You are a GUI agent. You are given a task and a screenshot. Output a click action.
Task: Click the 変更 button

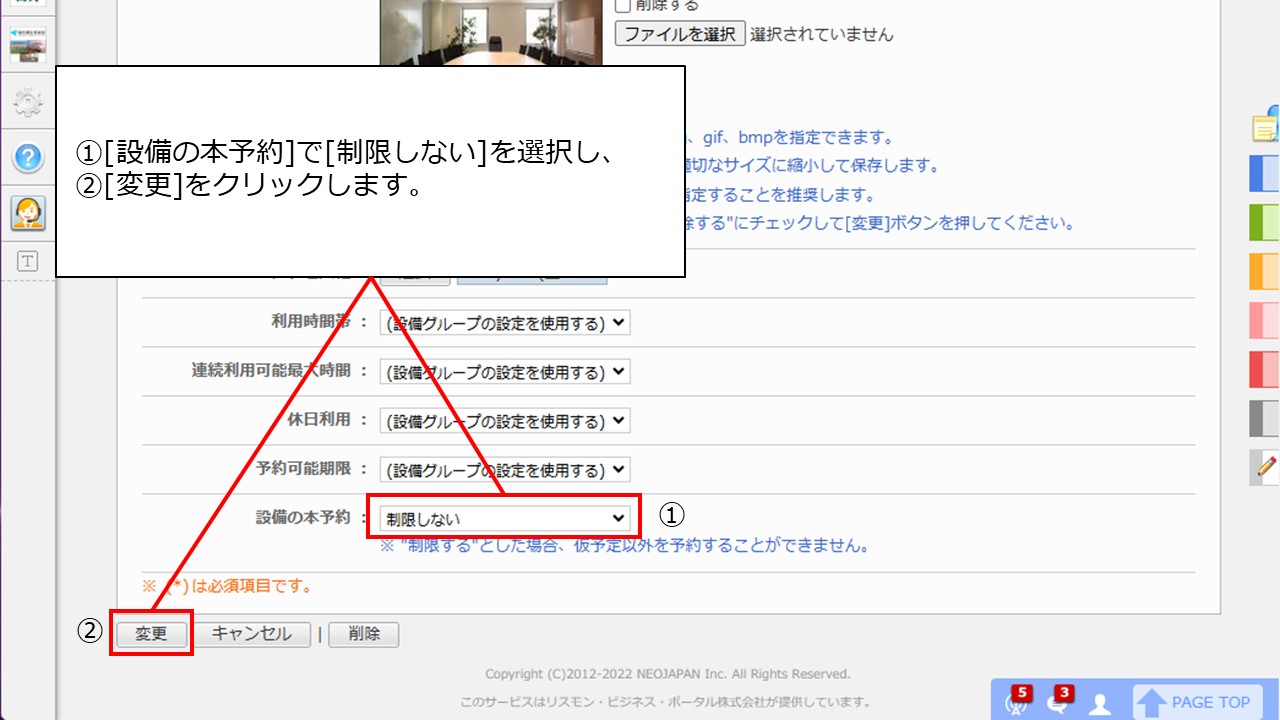click(151, 634)
